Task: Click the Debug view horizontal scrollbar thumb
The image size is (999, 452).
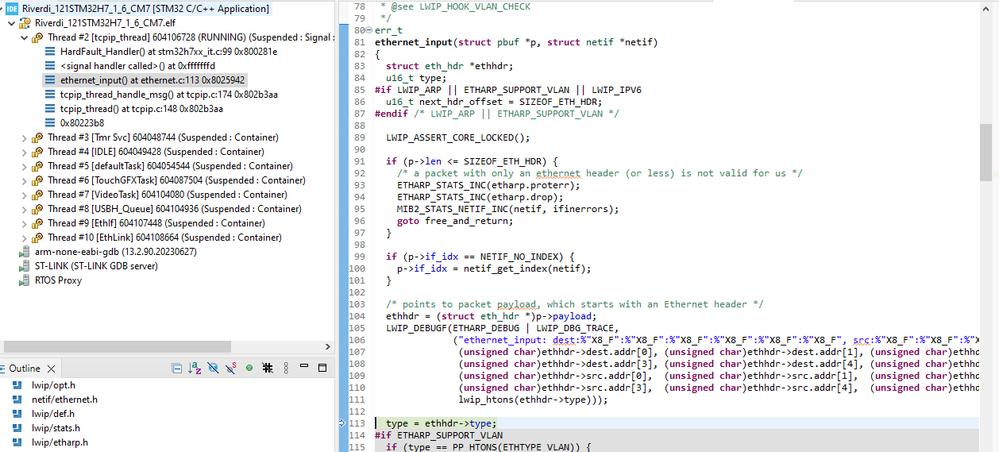Action: (117, 347)
